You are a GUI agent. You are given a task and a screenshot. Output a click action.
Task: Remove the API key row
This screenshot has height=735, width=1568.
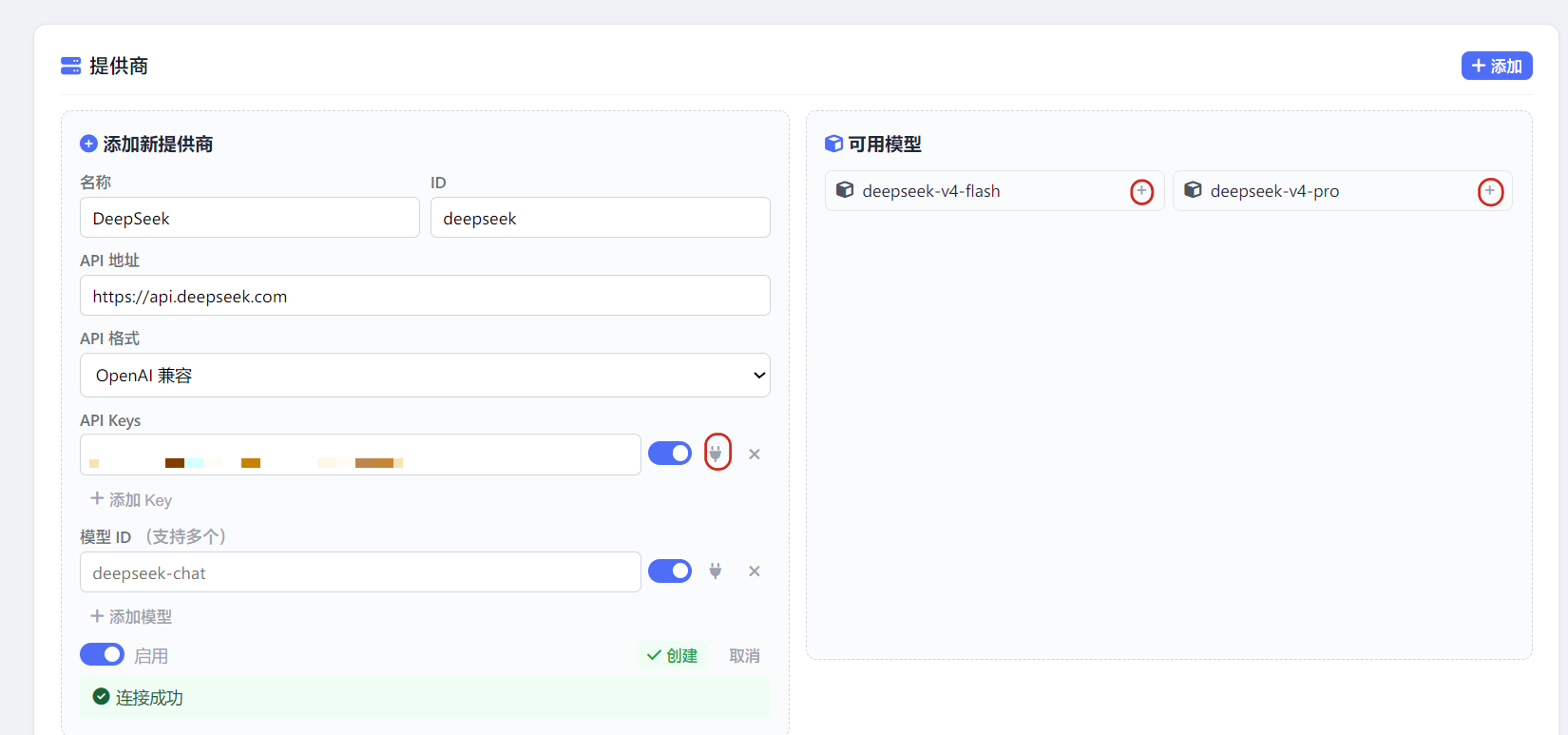[x=755, y=455]
